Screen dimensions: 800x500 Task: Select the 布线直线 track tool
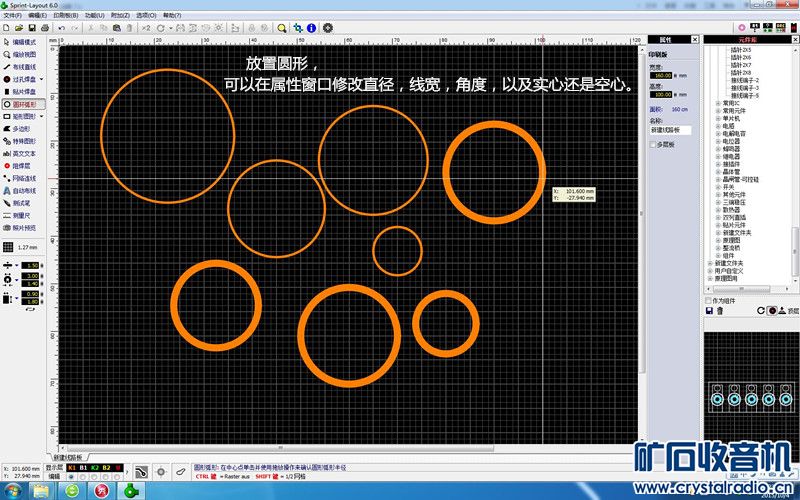tap(22, 66)
